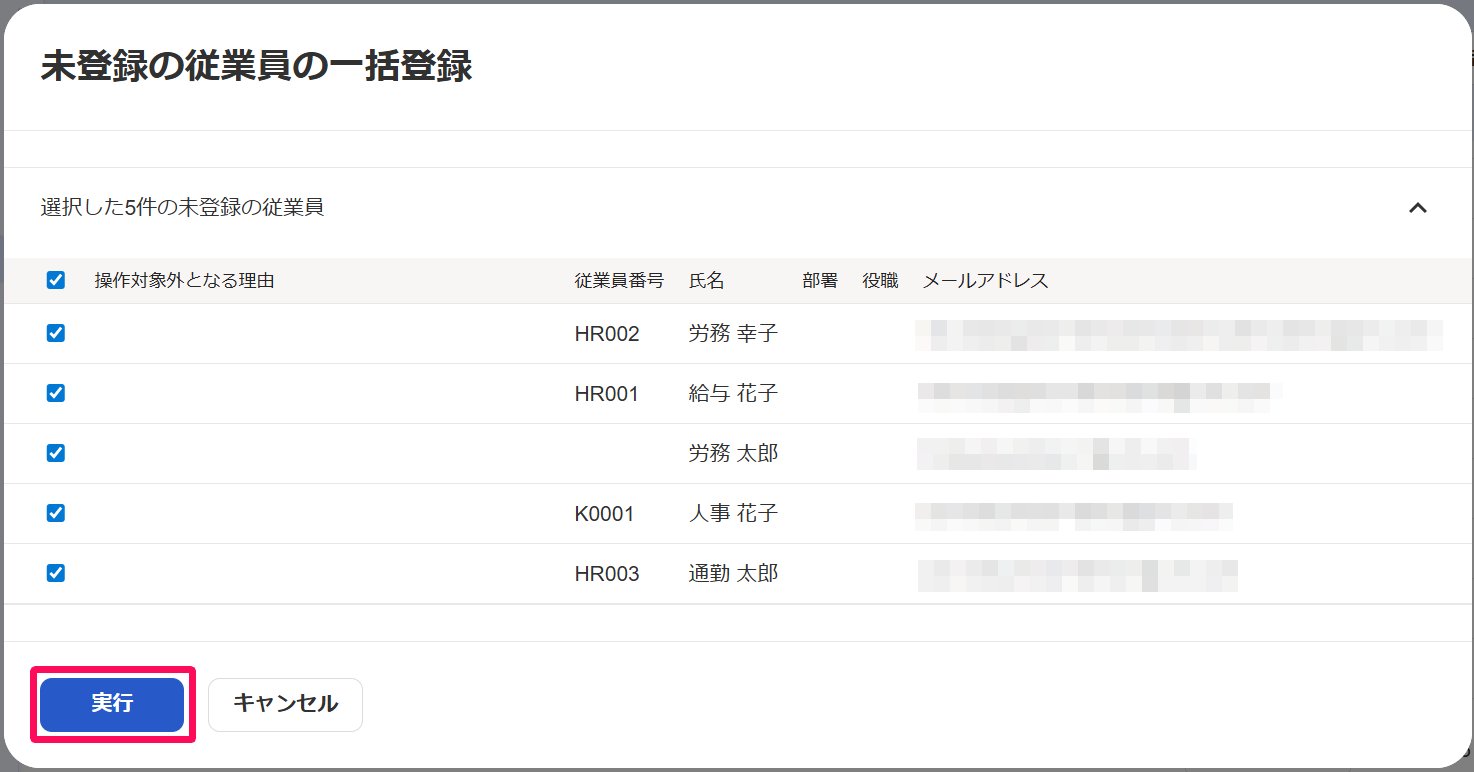Select employee number HR001 cell
The height and width of the screenshot is (772, 1474).
(606, 394)
